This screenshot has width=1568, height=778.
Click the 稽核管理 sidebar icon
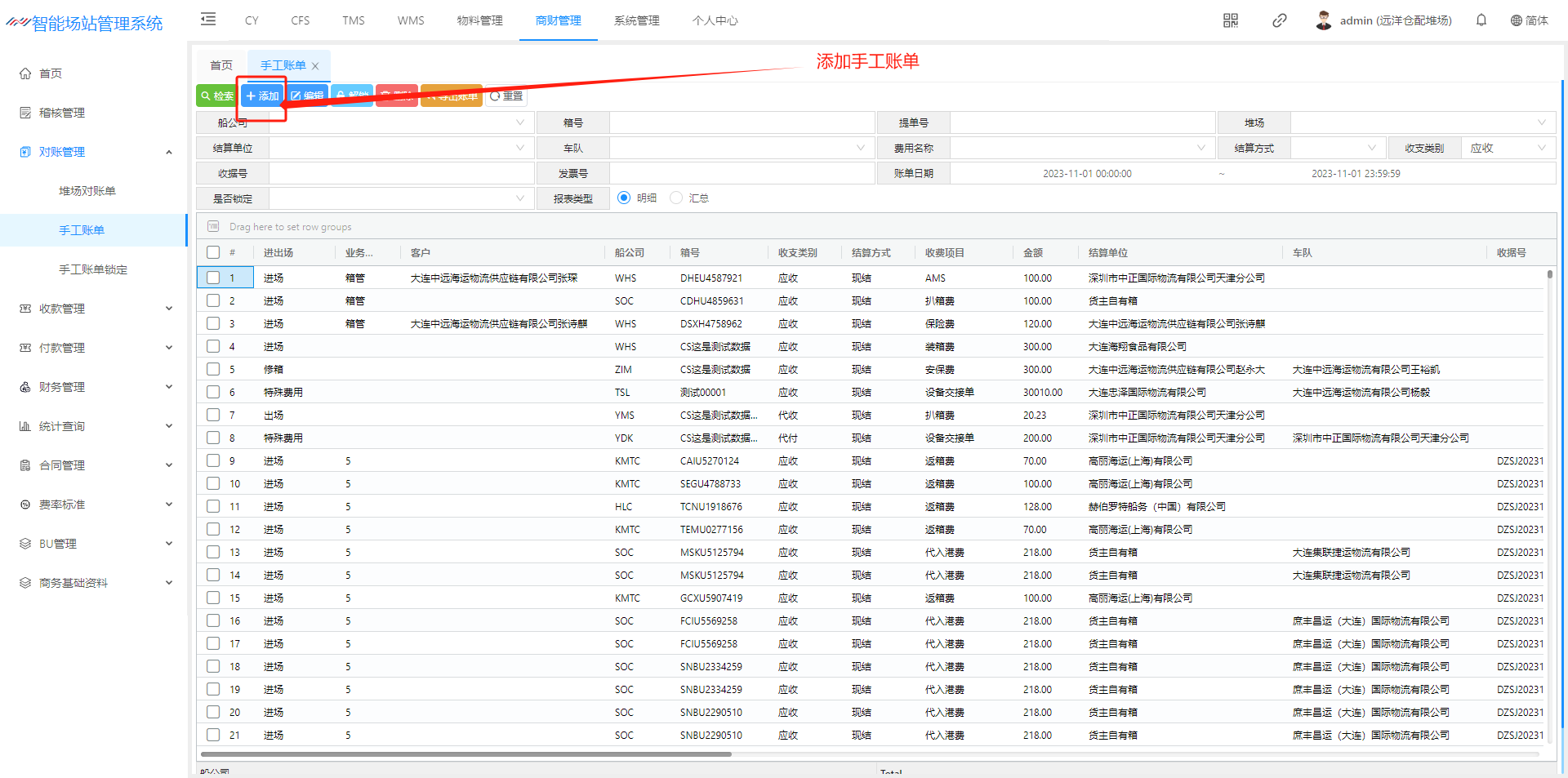pyautogui.click(x=25, y=113)
